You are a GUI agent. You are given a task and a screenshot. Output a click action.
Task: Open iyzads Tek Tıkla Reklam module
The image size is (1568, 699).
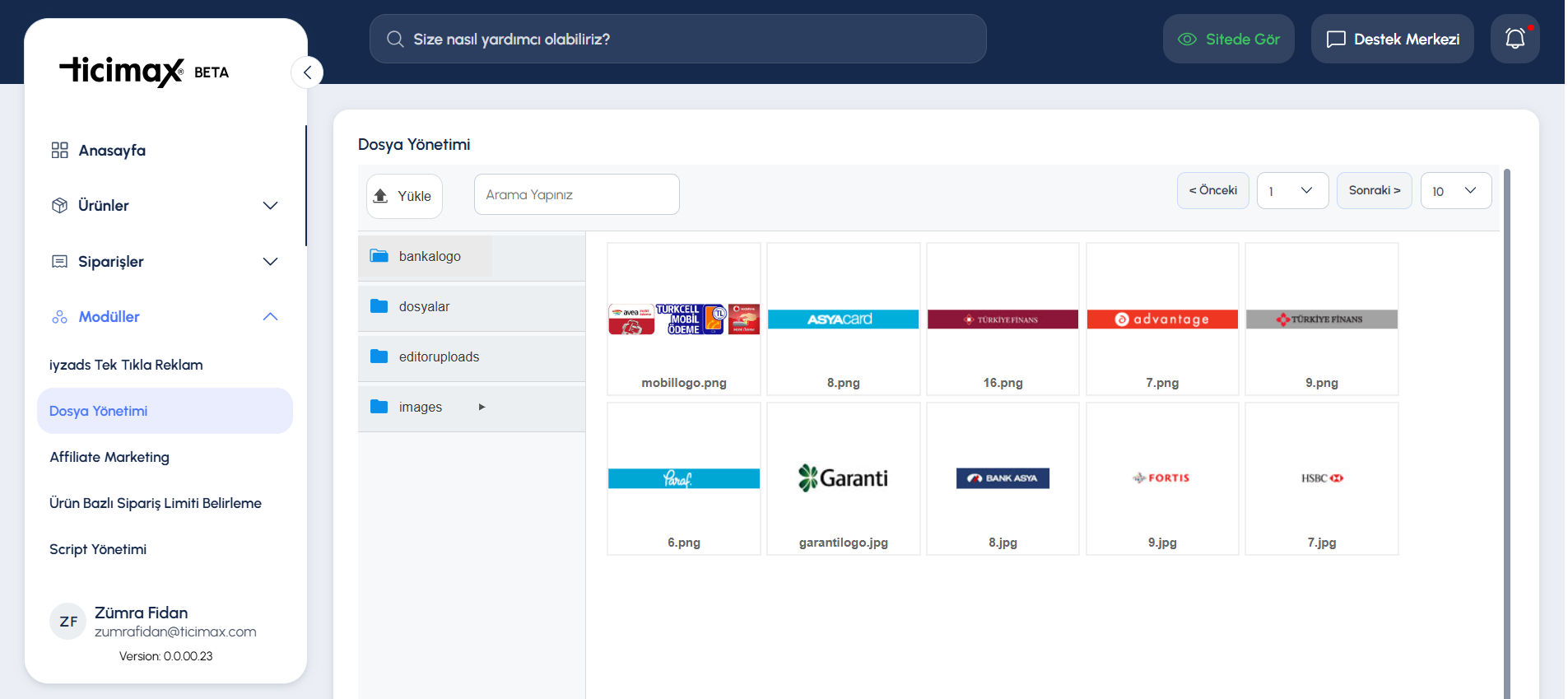pos(126,365)
